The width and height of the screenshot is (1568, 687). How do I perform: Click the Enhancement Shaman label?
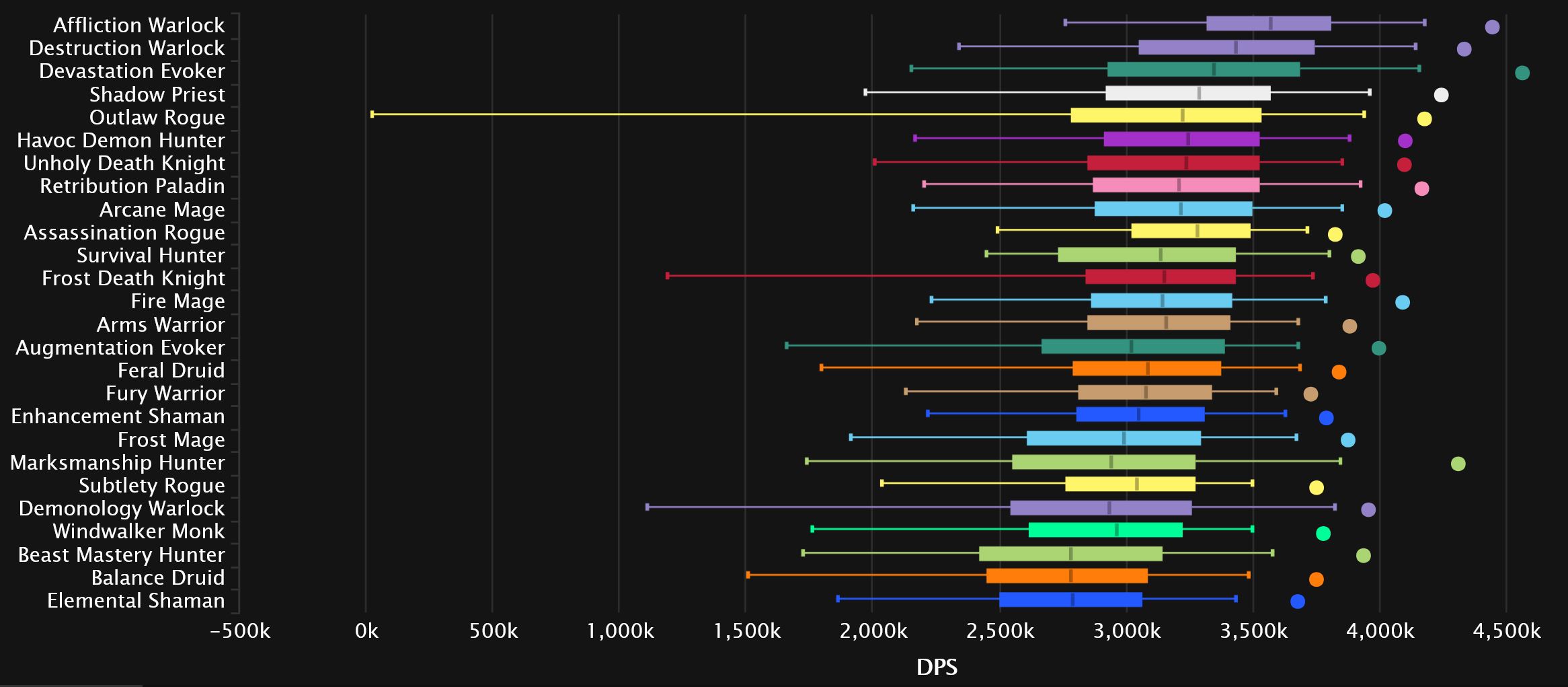118,416
